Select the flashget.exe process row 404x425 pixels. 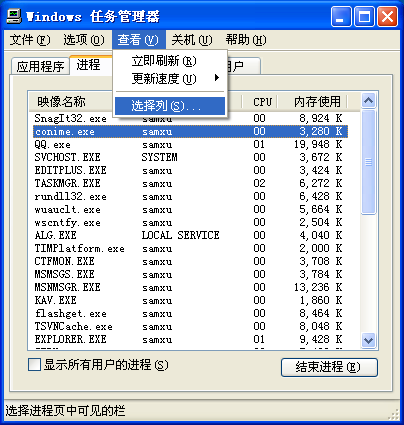[x=190, y=313]
